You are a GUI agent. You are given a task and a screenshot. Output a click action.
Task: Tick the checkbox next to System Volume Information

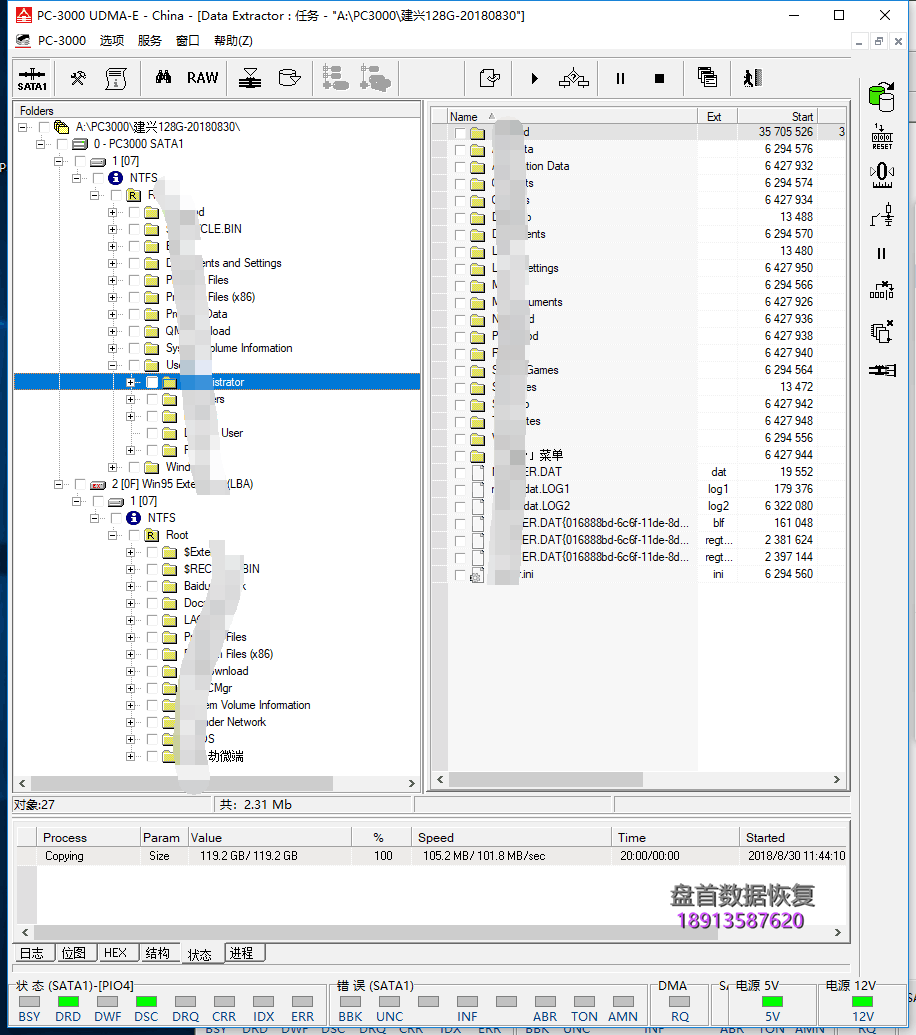point(134,348)
